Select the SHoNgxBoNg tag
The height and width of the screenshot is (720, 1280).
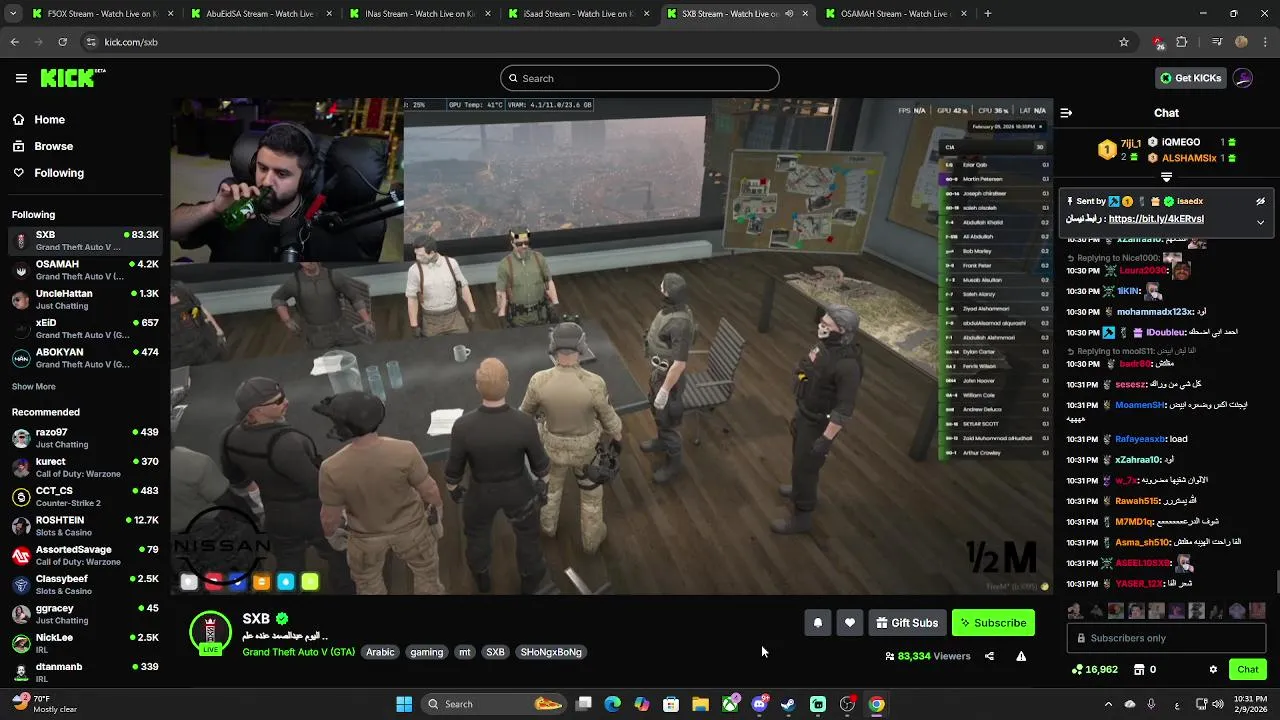(x=551, y=652)
